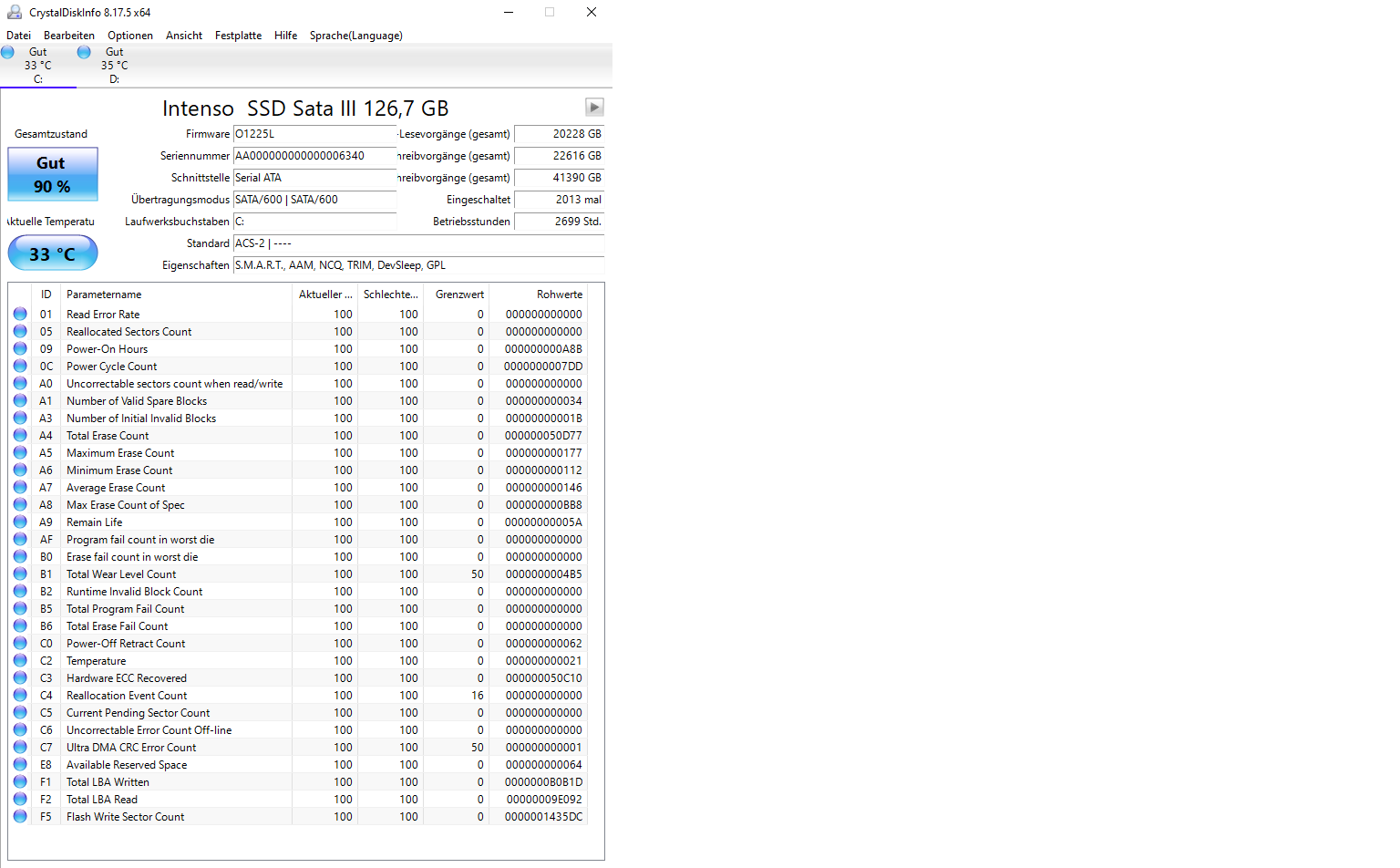Click status orb for Reallocated Sectors Count

click(20, 331)
